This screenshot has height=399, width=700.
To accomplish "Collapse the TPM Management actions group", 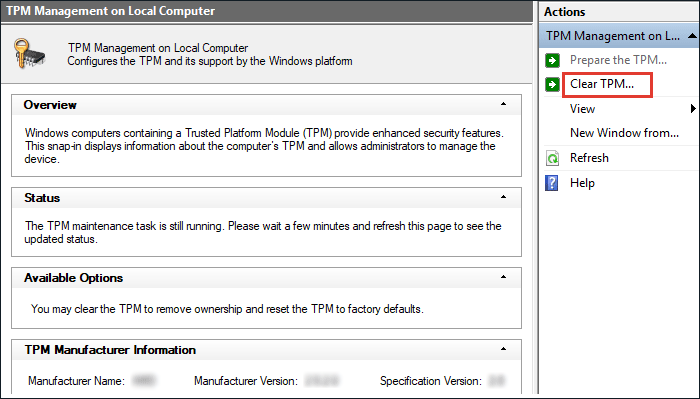I will pyautogui.click(x=692, y=36).
